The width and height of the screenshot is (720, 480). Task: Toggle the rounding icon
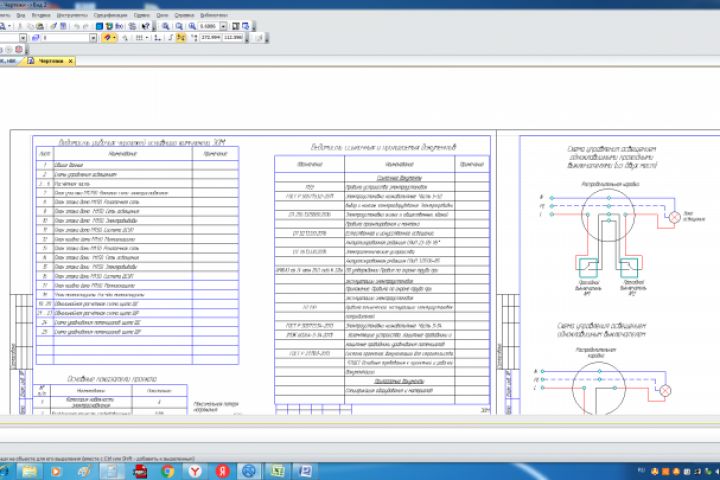point(170,38)
